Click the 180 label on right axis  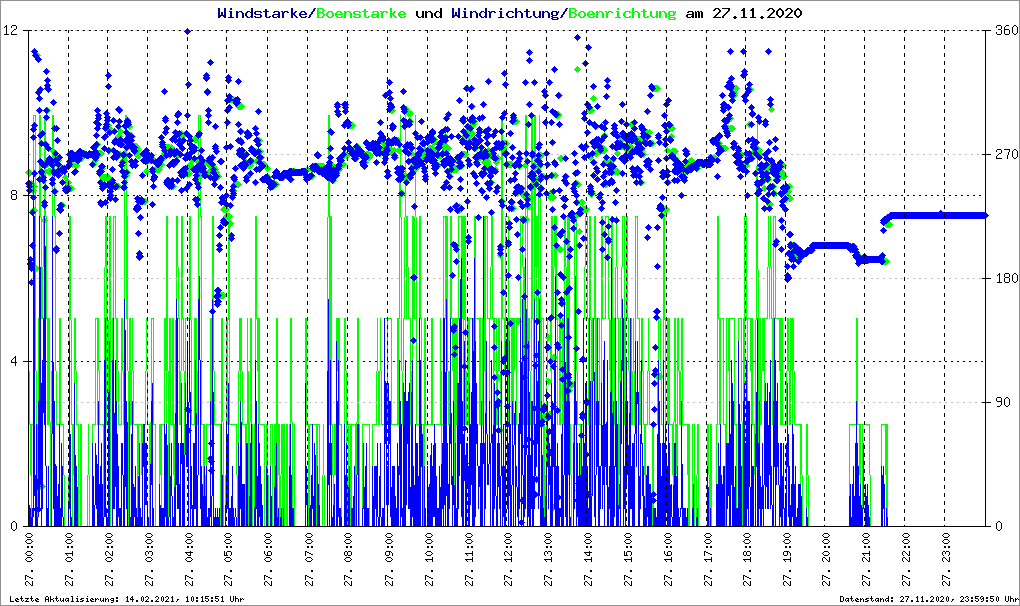point(1003,278)
